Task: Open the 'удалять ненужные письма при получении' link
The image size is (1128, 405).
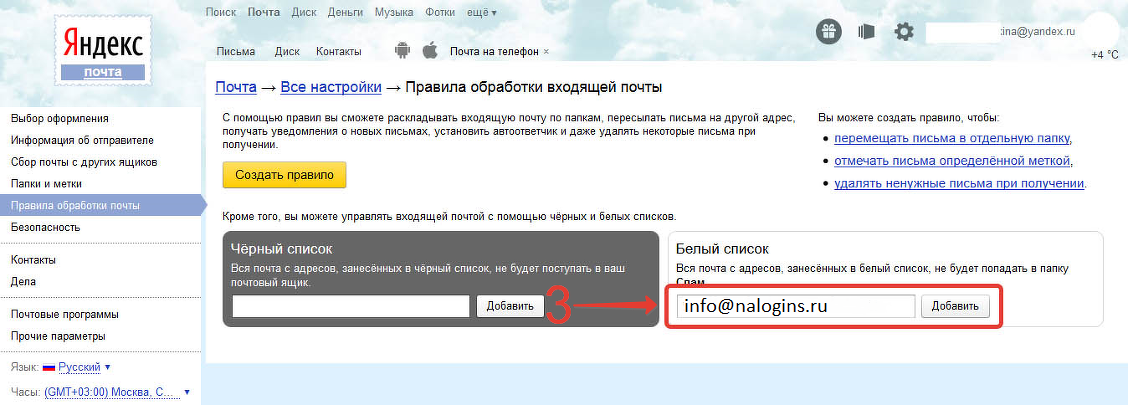Action: click(959, 183)
